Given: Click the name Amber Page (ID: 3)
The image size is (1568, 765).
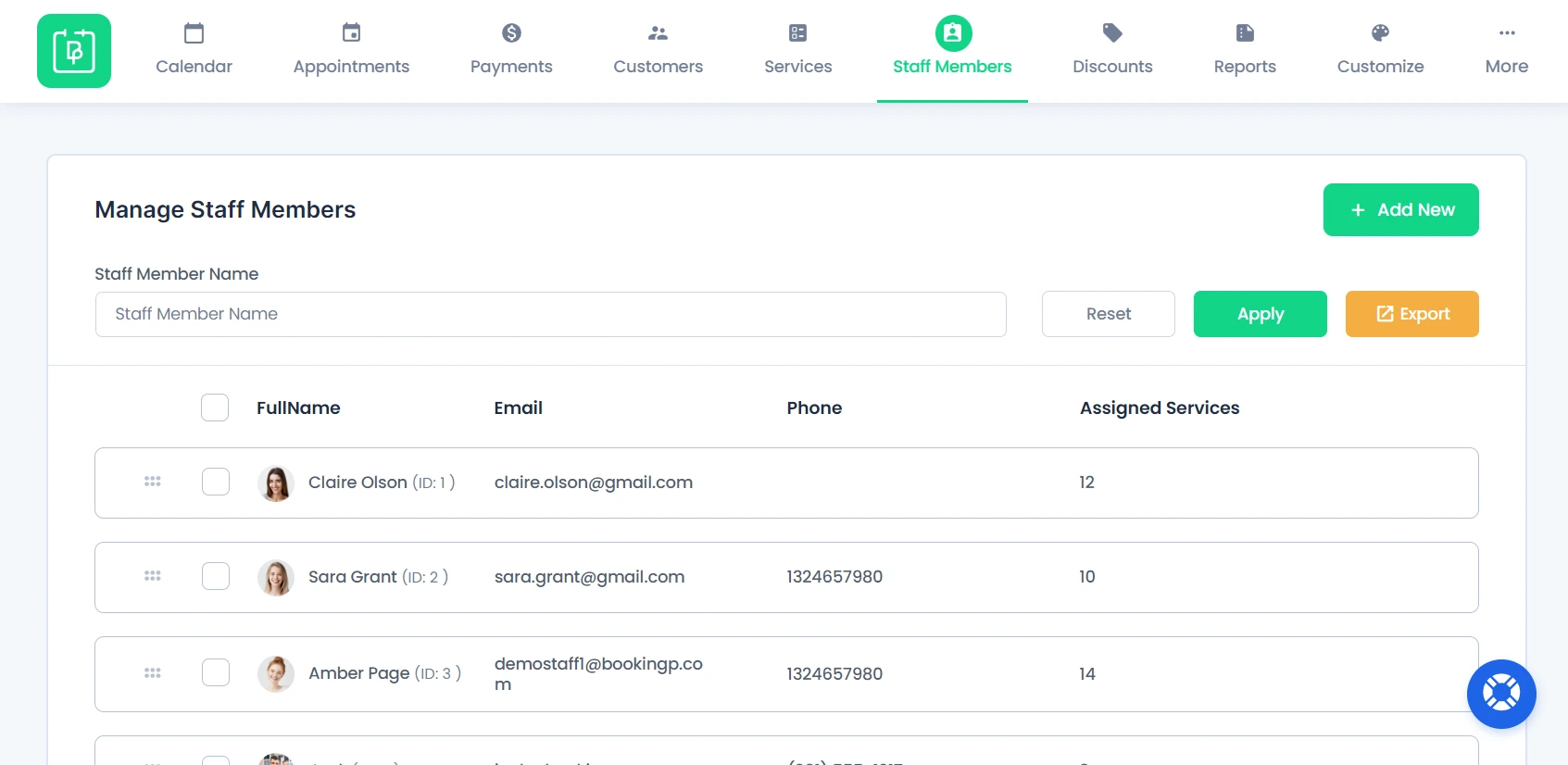Looking at the screenshot, I should point(385,673).
